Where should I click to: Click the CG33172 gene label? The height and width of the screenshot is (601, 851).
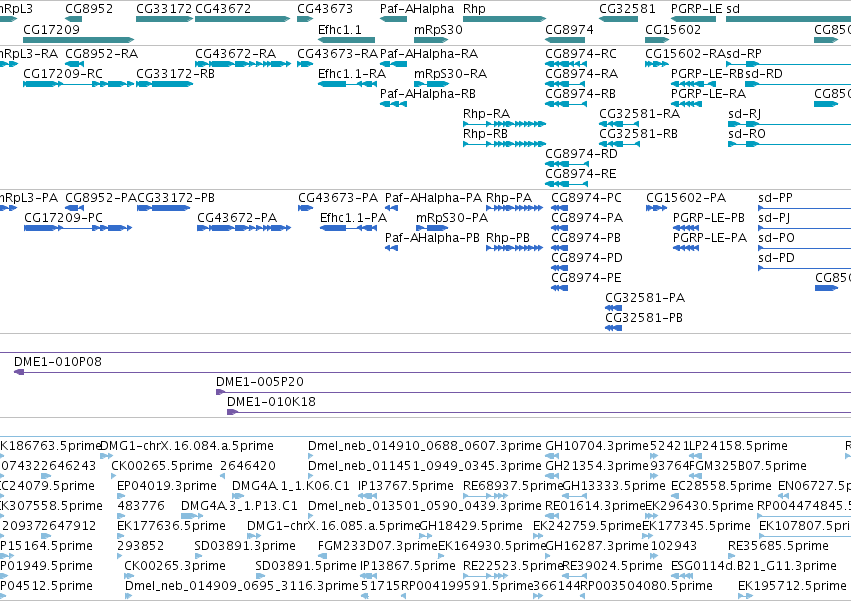pyautogui.click(x=164, y=9)
